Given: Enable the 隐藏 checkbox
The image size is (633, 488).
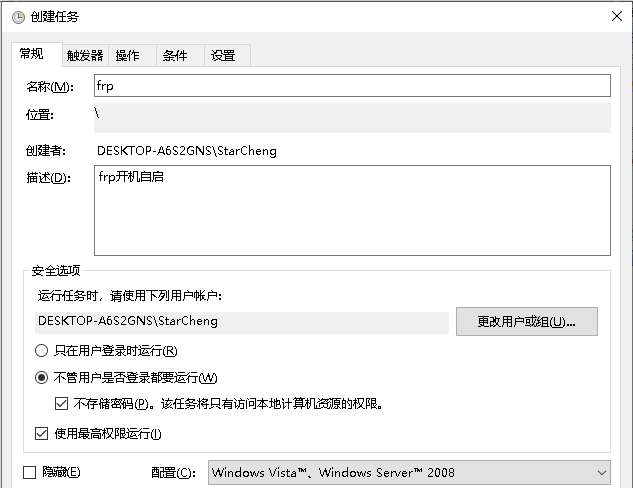Looking at the screenshot, I should pyautogui.click(x=29, y=472).
